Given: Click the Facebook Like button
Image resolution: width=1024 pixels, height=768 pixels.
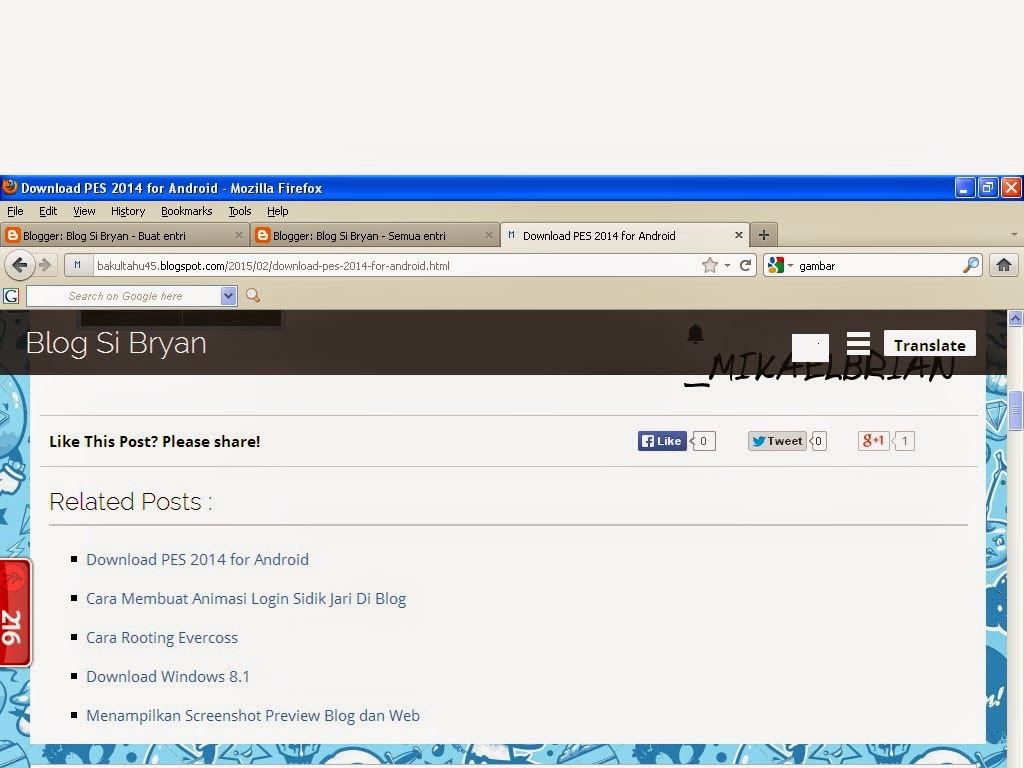Looking at the screenshot, I should (x=662, y=441).
